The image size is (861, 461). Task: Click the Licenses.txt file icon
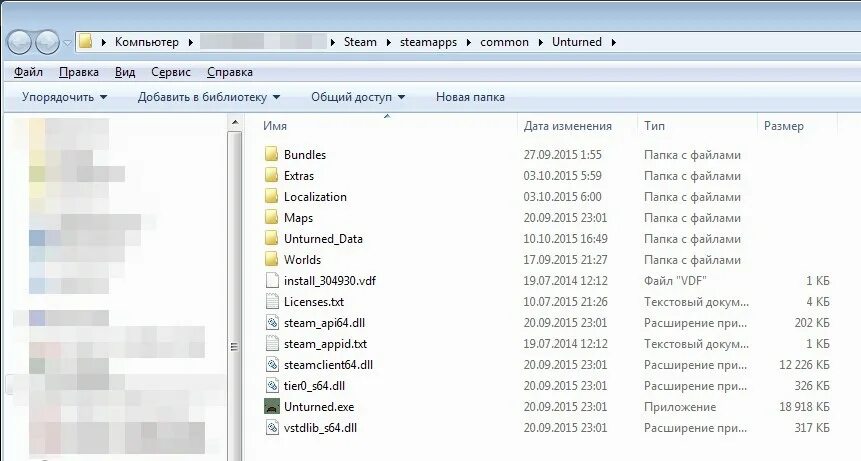tap(272, 301)
